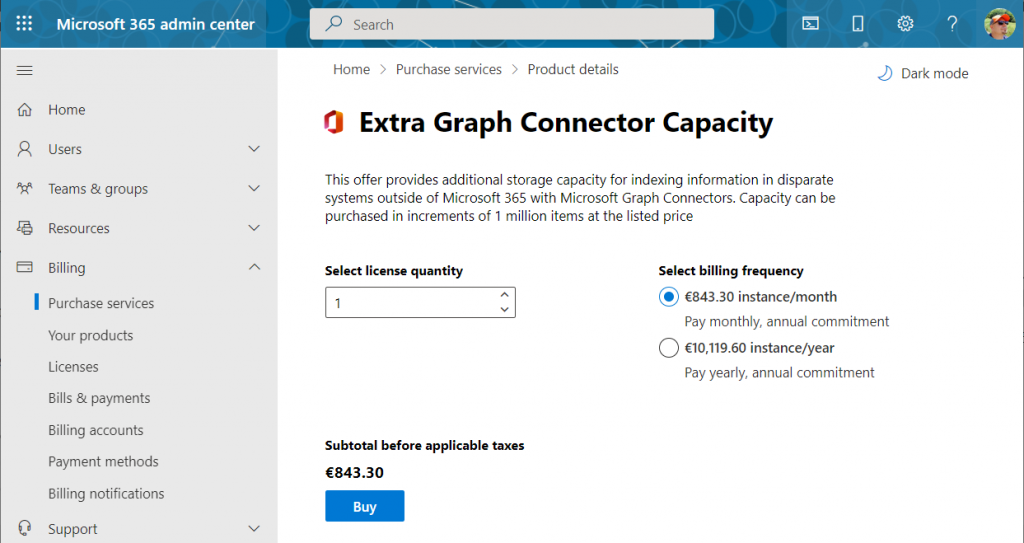Click the Billing card icon

25,267
